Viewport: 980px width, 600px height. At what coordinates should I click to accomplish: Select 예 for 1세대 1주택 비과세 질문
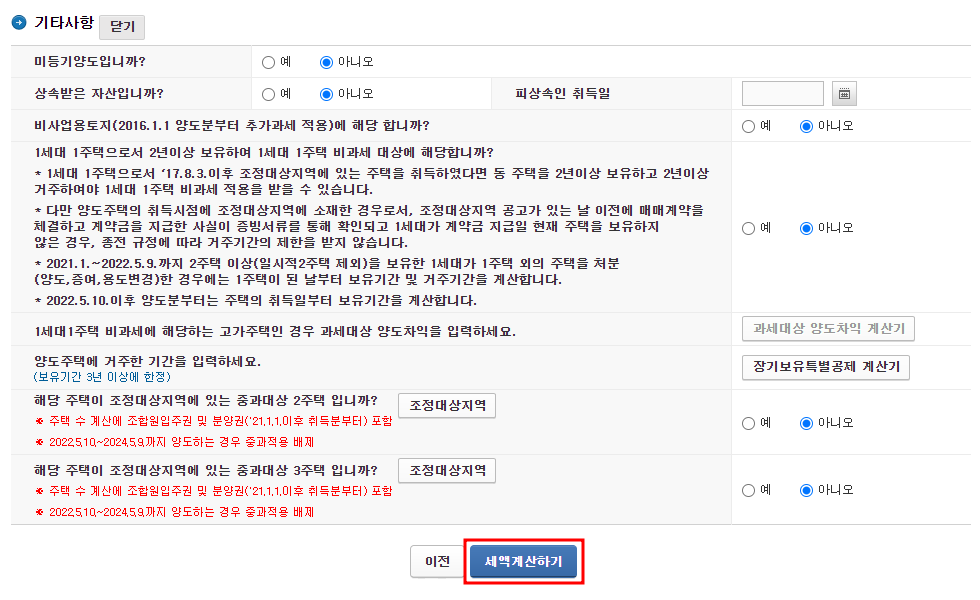[x=746, y=227]
